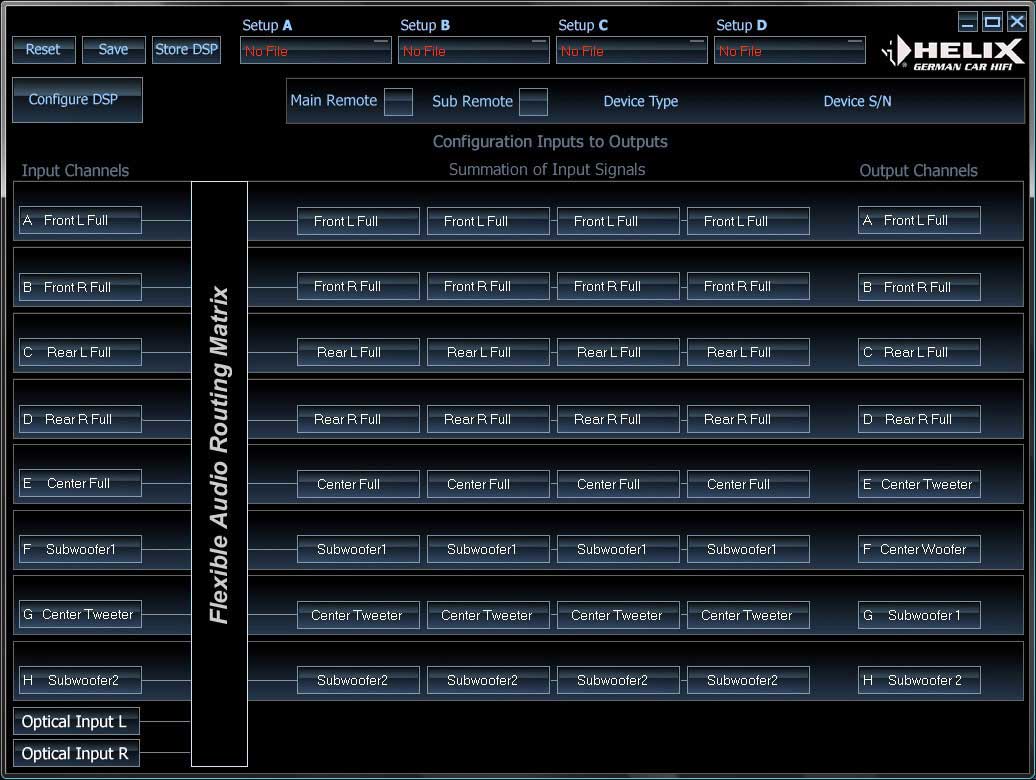Click the Helix German Car HiFi logo
This screenshot has height=780, width=1036.
click(953, 52)
